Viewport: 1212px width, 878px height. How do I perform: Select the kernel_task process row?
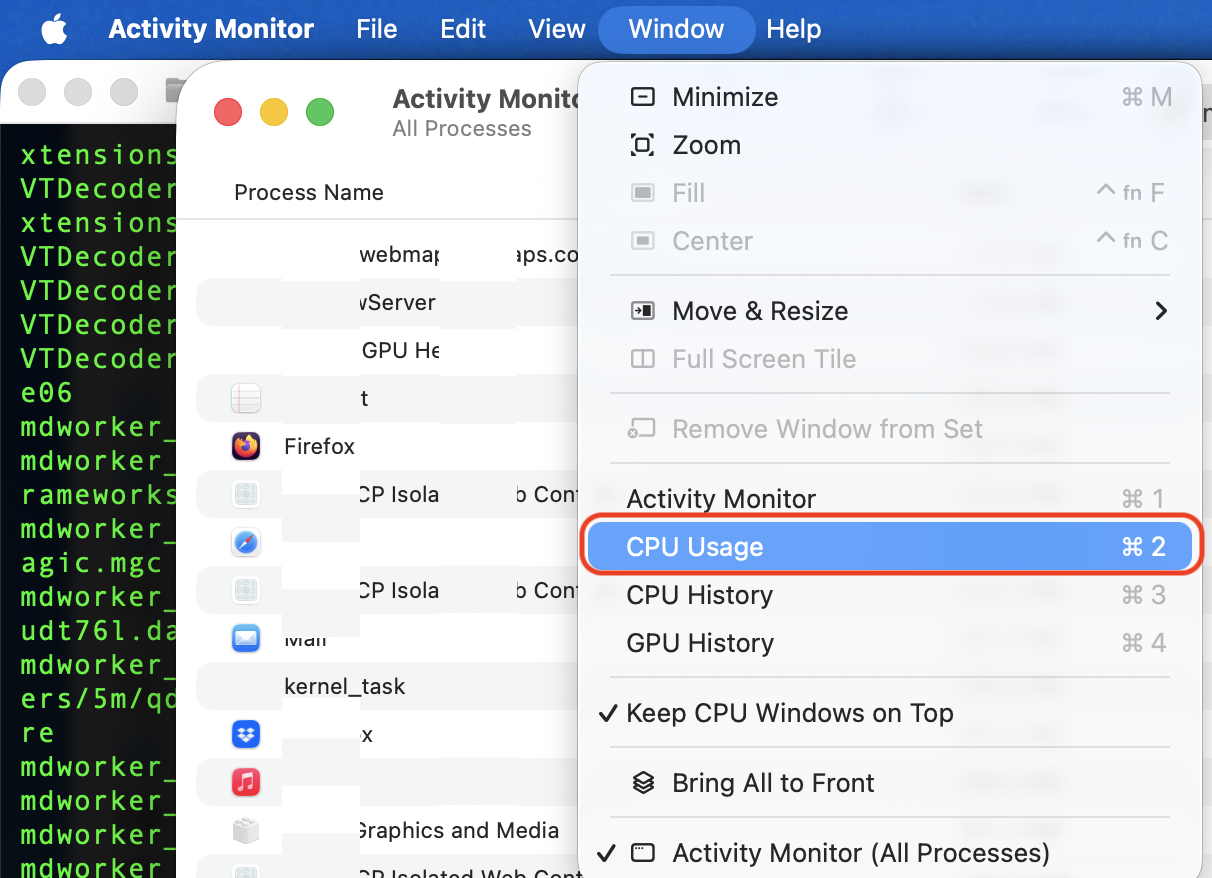click(345, 687)
